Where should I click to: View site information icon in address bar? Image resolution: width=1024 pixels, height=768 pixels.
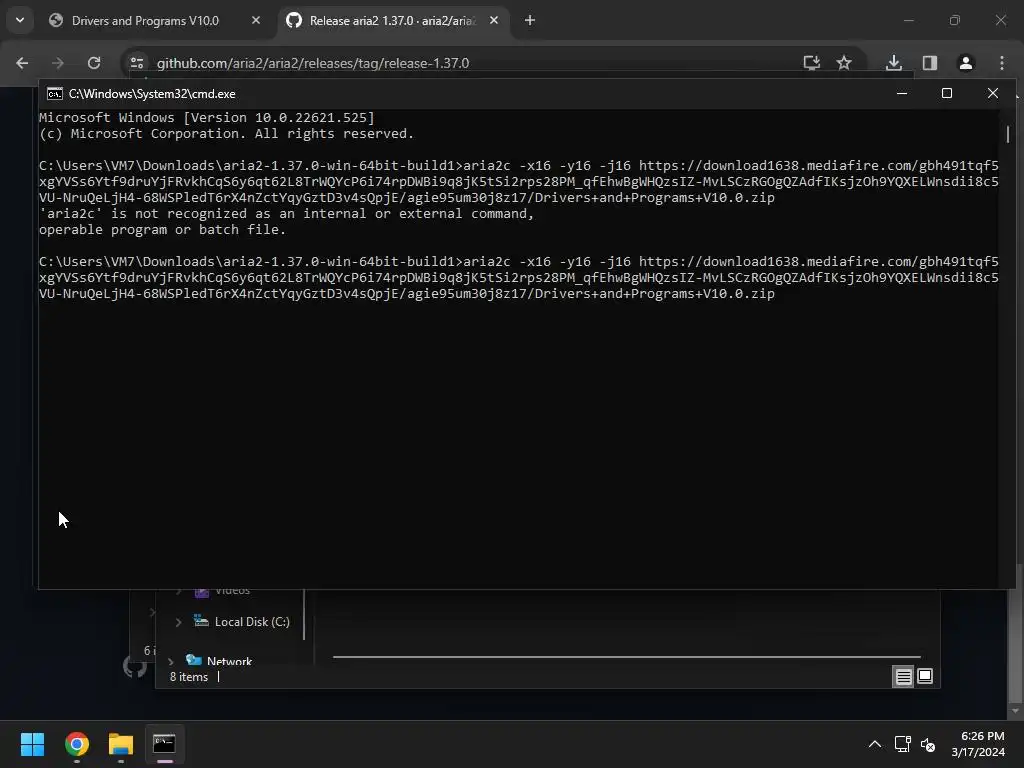(137, 63)
